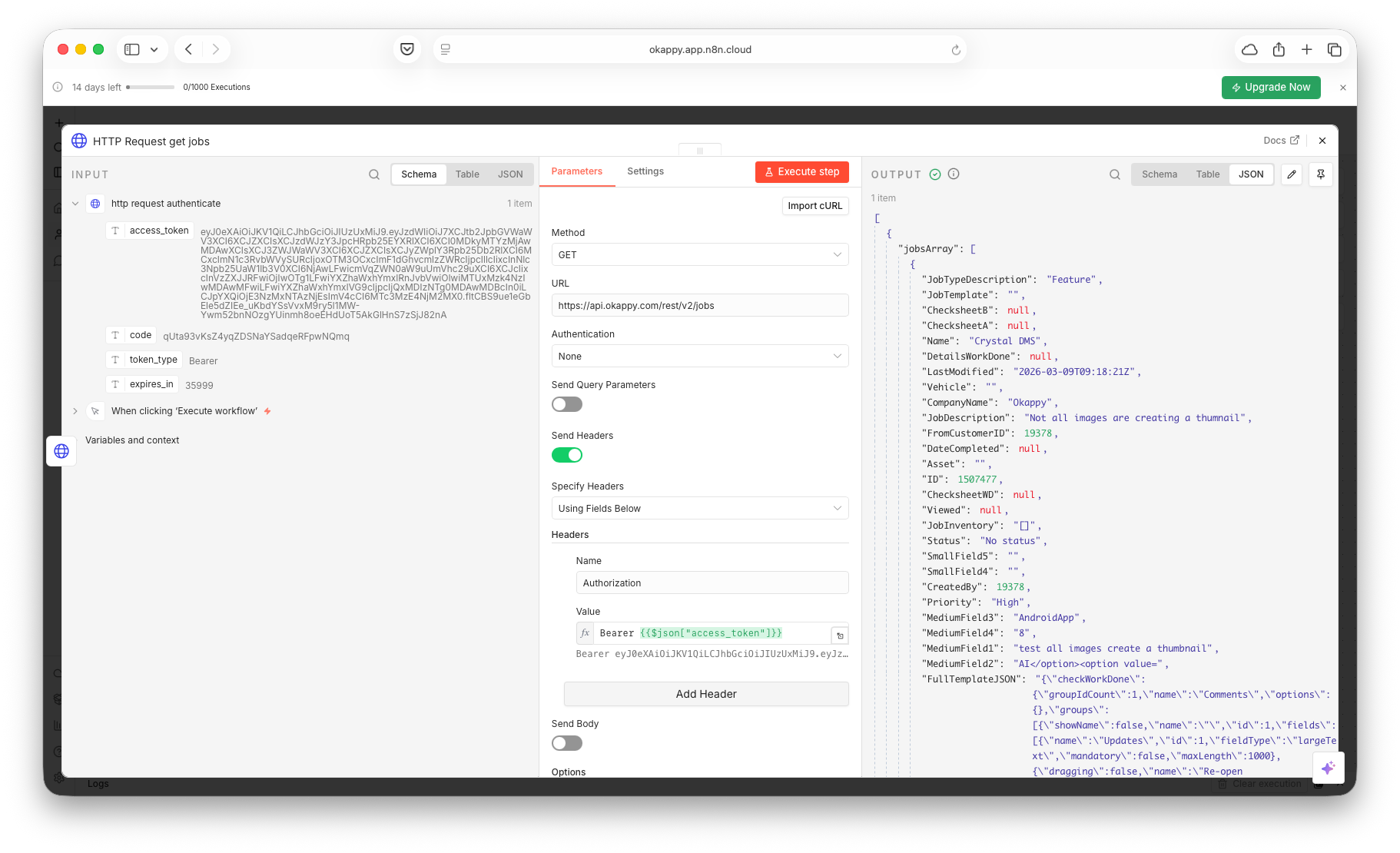The width and height of the screenshot is (1400, 853).
Task: Switch output view to Table
Action: pos(1207,174)
